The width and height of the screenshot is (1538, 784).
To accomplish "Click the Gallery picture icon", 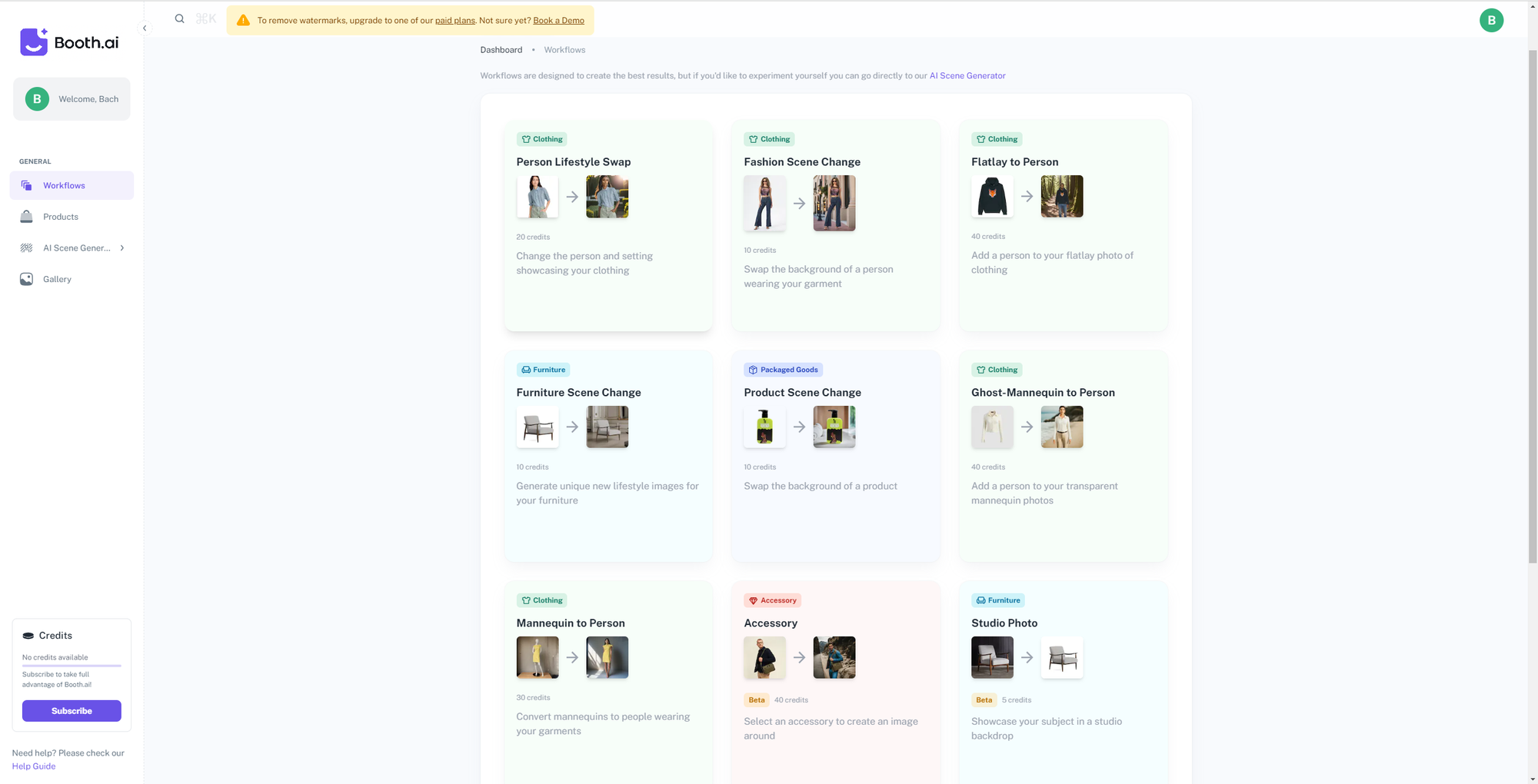I will point(27,279).
